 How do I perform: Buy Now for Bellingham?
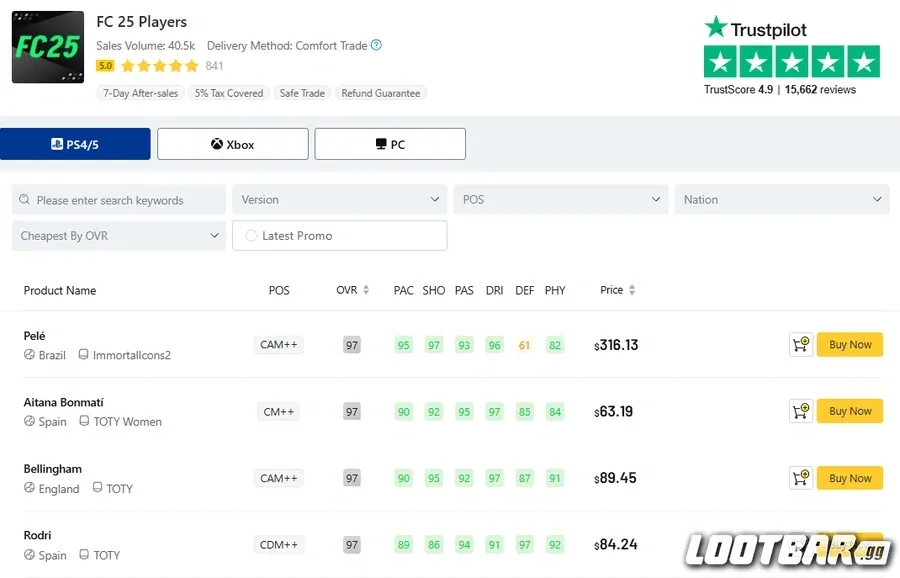point(850,478)
